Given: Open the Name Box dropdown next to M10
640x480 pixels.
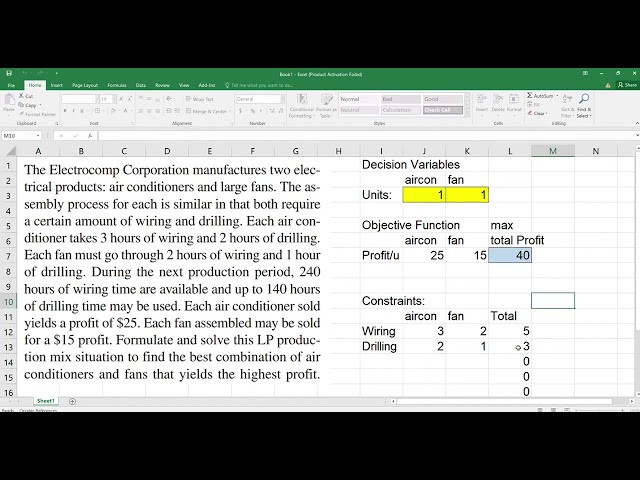Looking at the screenshot, I should [x=38, y=136].
